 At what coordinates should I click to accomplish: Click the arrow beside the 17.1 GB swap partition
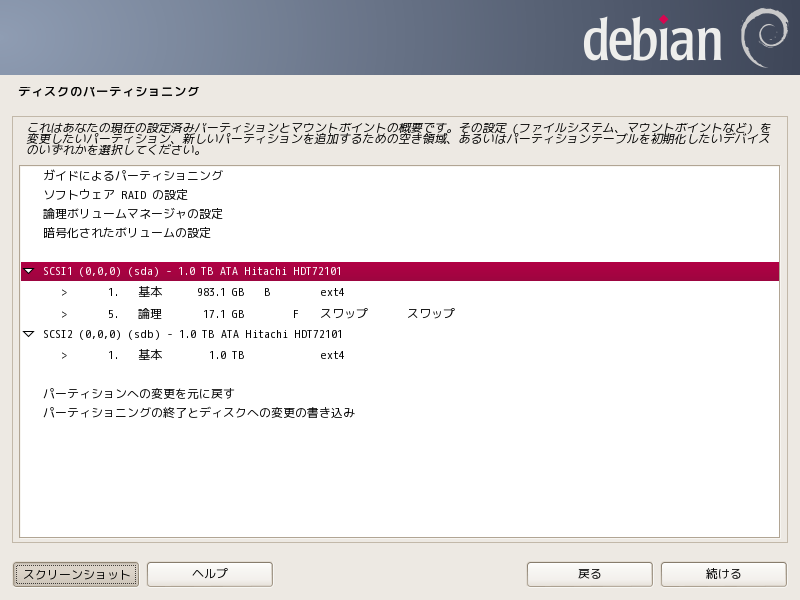[x=64, y=314]
